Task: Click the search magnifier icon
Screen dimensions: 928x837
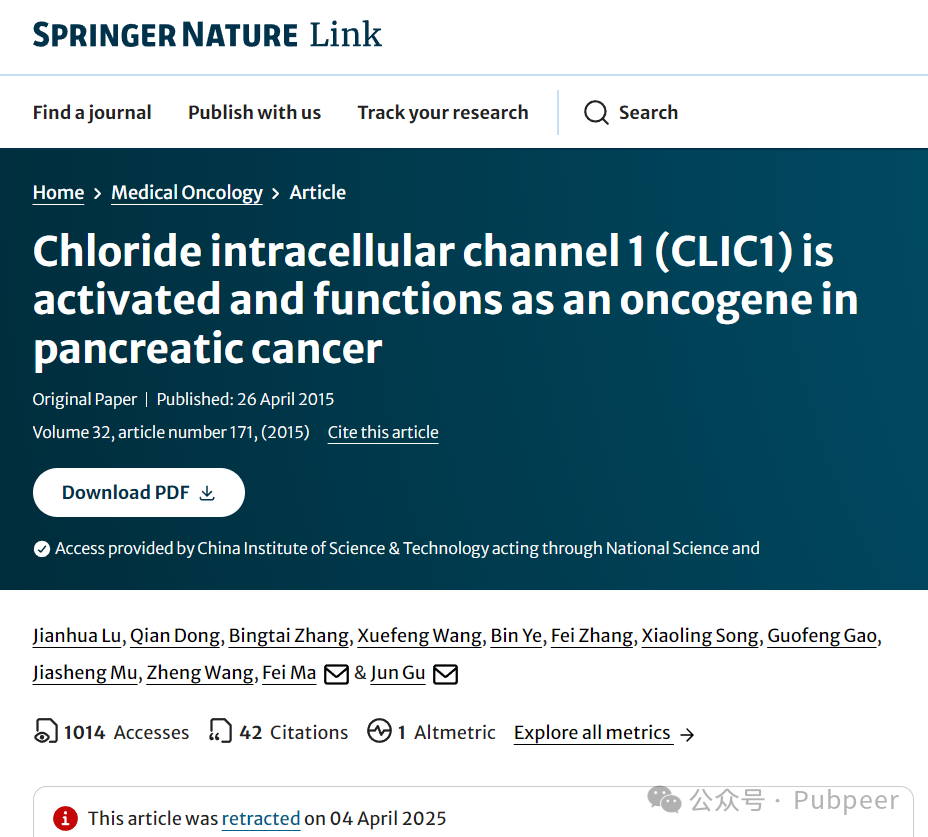Action: click(596, 112)
